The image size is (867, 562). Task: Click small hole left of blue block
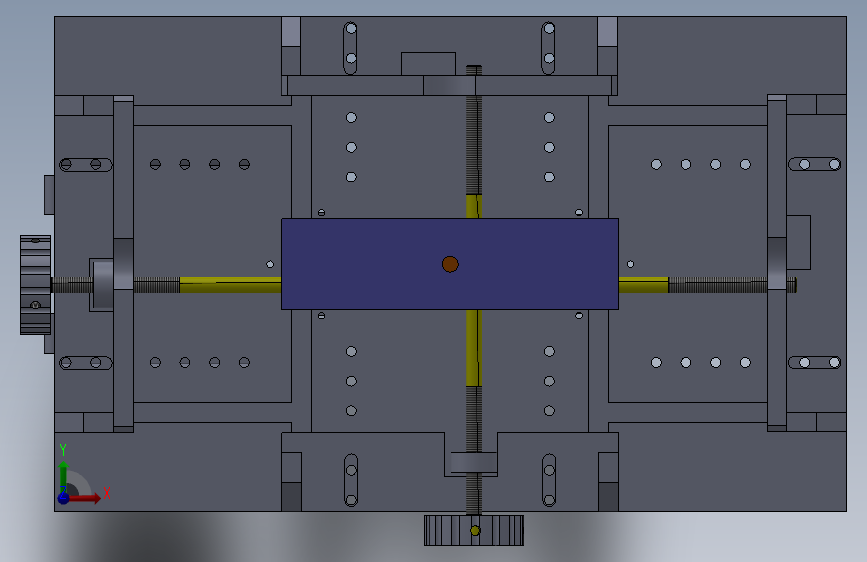pos(270,264)
